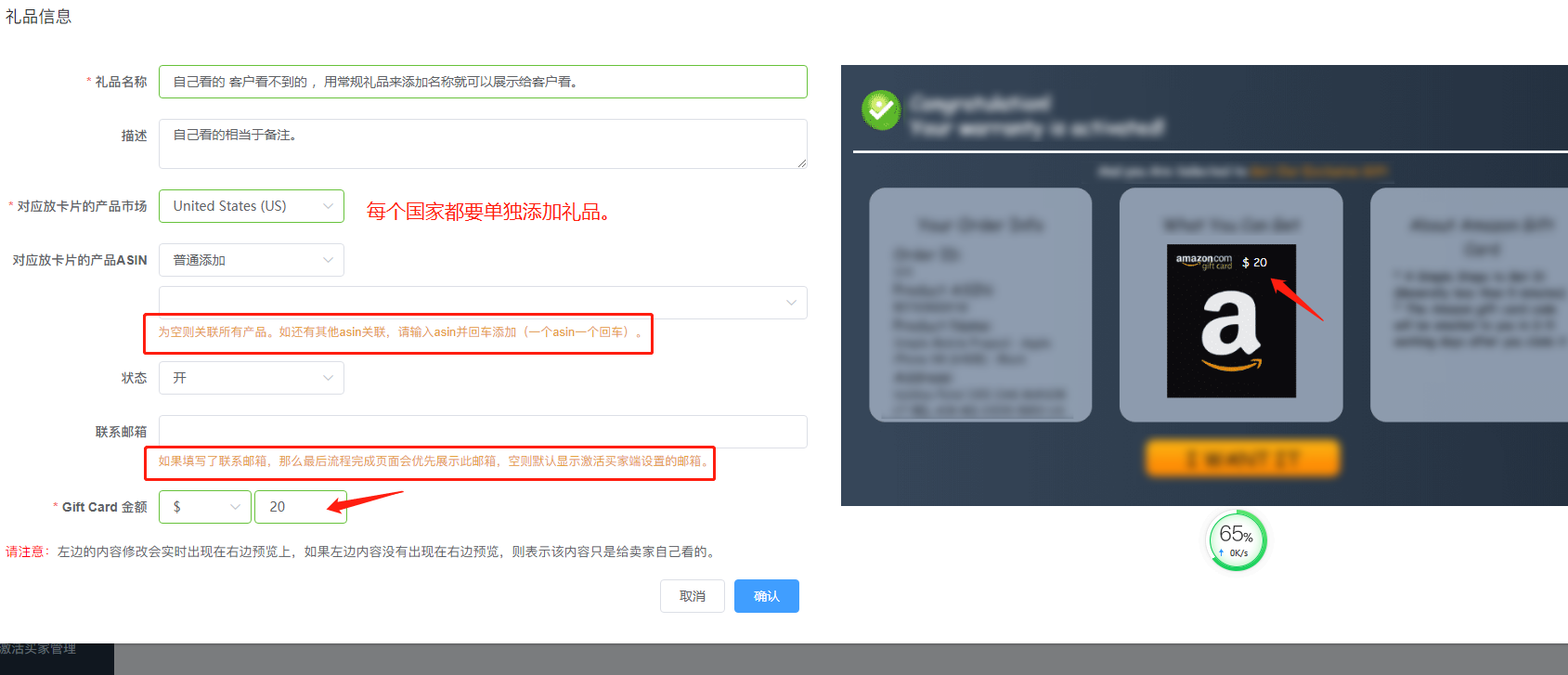This screenshot has height=675, width=1568.
Task: Click the 描述 description text area
Action: pyautogui.click(x=483, y=144)
